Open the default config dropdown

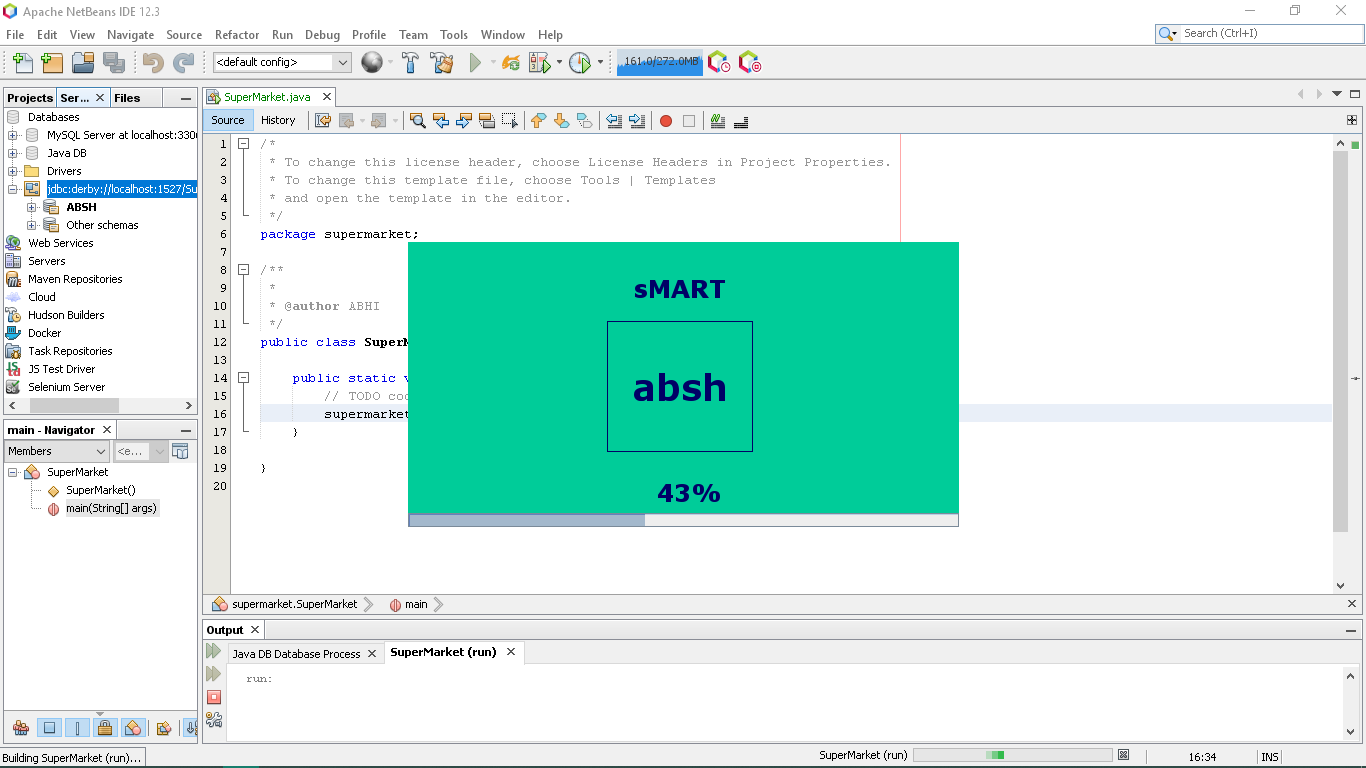point(343,61)
